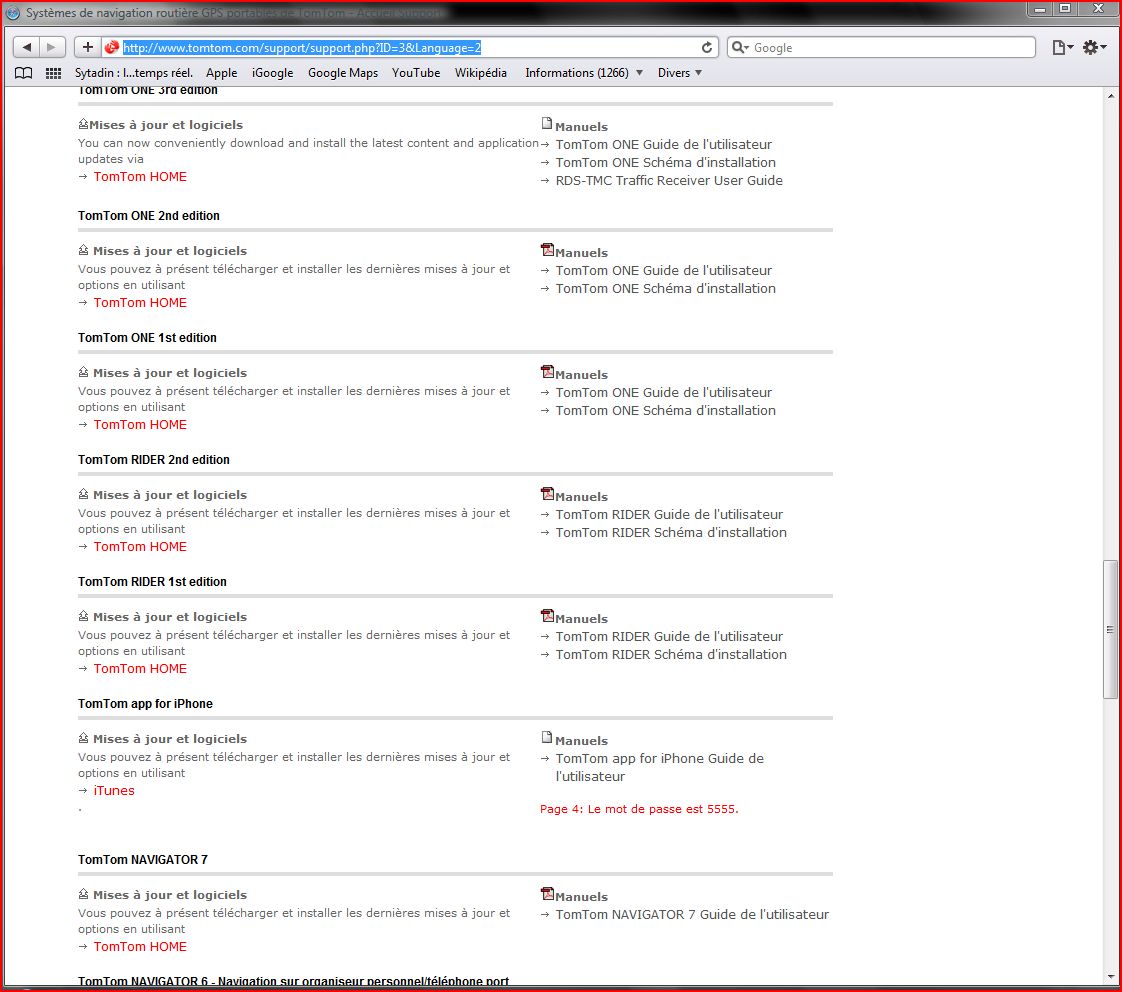Click 'Page 4: Le mot de passe est 5555.' text
Viewport: 1122px width, 992px height.
[x=639, y=809]
